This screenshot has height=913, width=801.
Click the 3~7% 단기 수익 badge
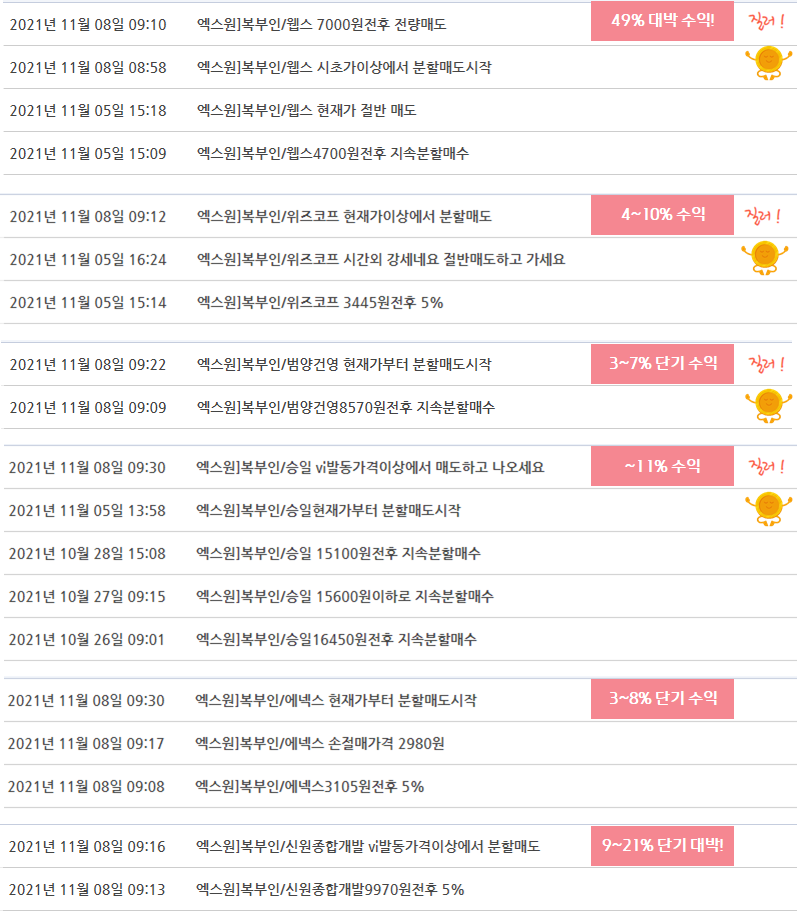[662, 363]
